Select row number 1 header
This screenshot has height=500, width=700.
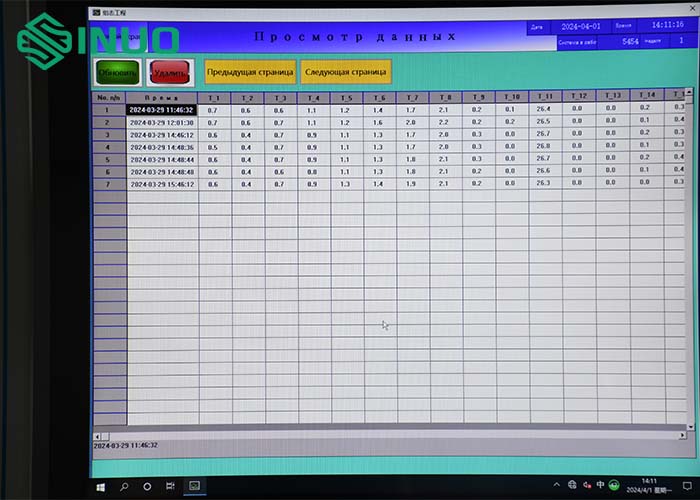click(x=108, y=110)
